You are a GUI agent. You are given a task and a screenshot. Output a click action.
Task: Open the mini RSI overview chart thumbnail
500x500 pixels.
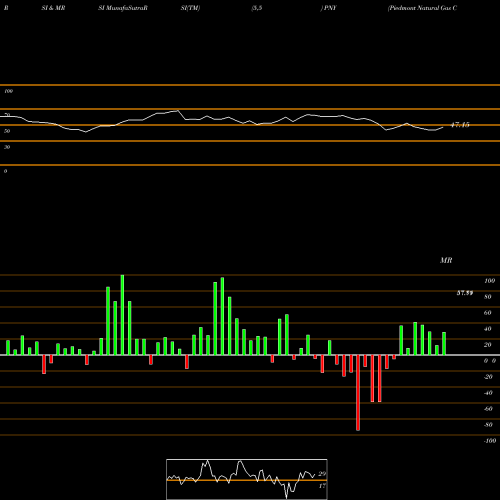point(247,479)
